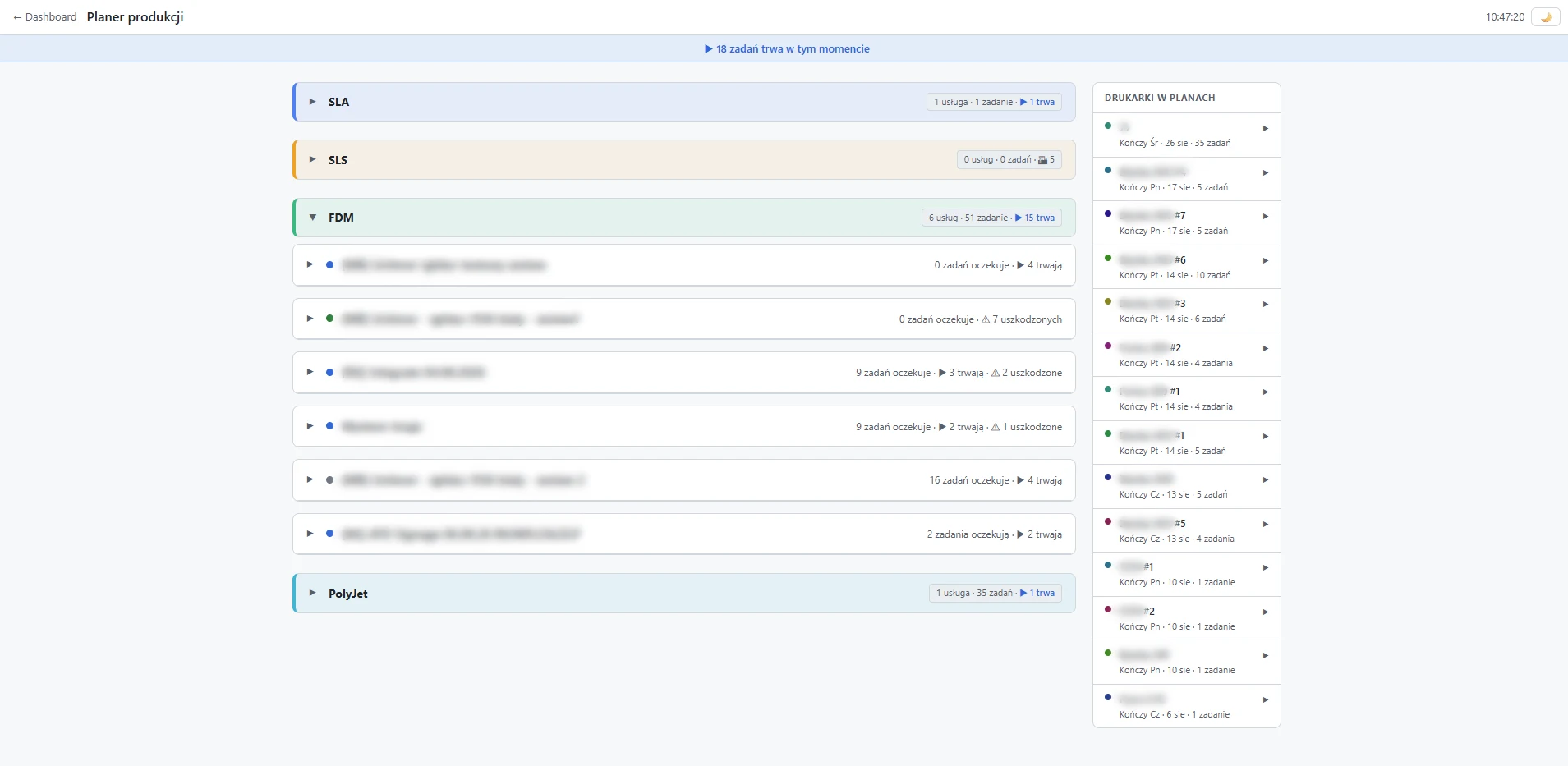Click the Drukarki w planach heading
The width and height of the screenshot is (1568, 766).
click(x=1160, y=98)
